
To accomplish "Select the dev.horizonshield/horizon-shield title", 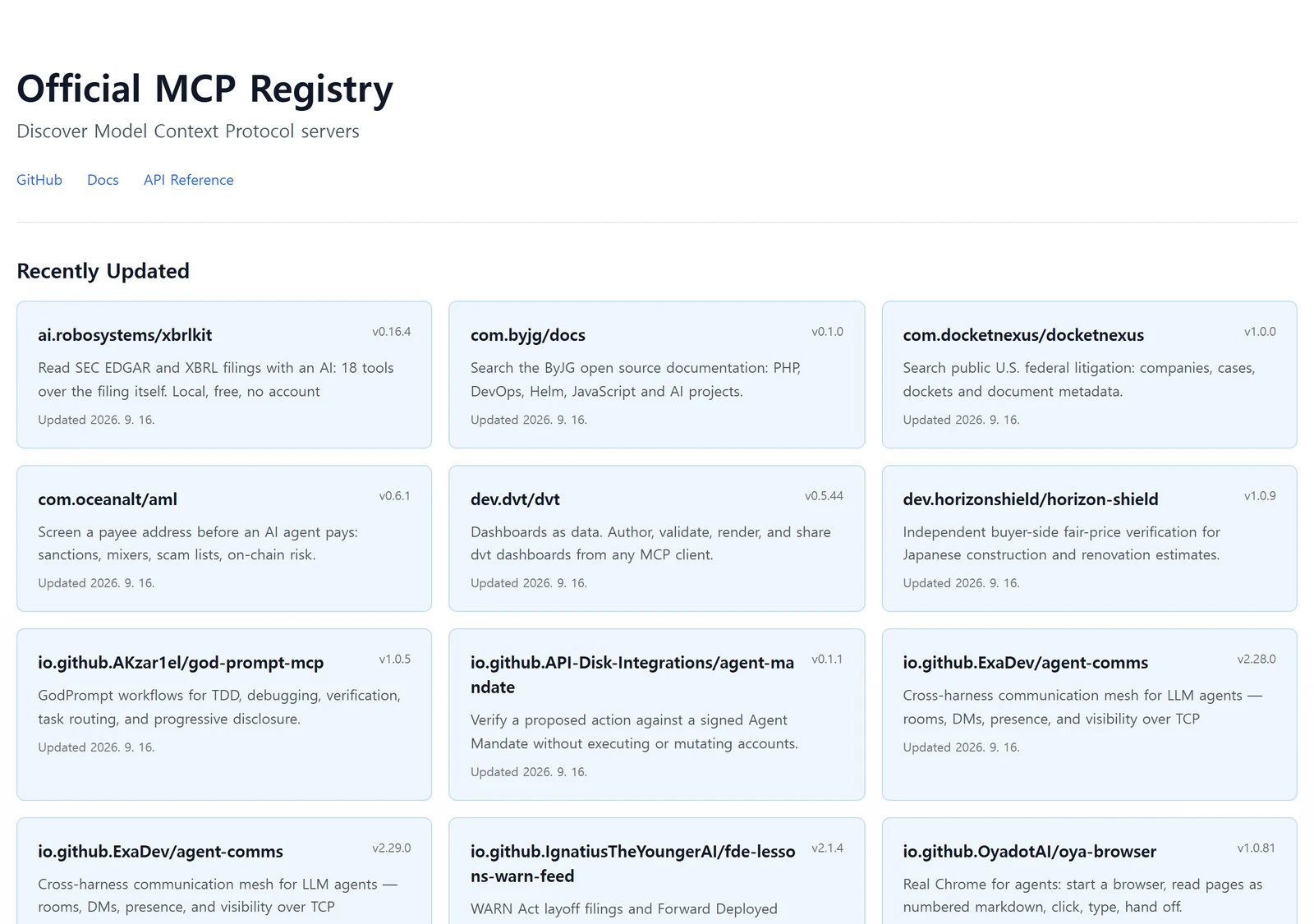I will pyautogui.click(x=1031, y=499).
